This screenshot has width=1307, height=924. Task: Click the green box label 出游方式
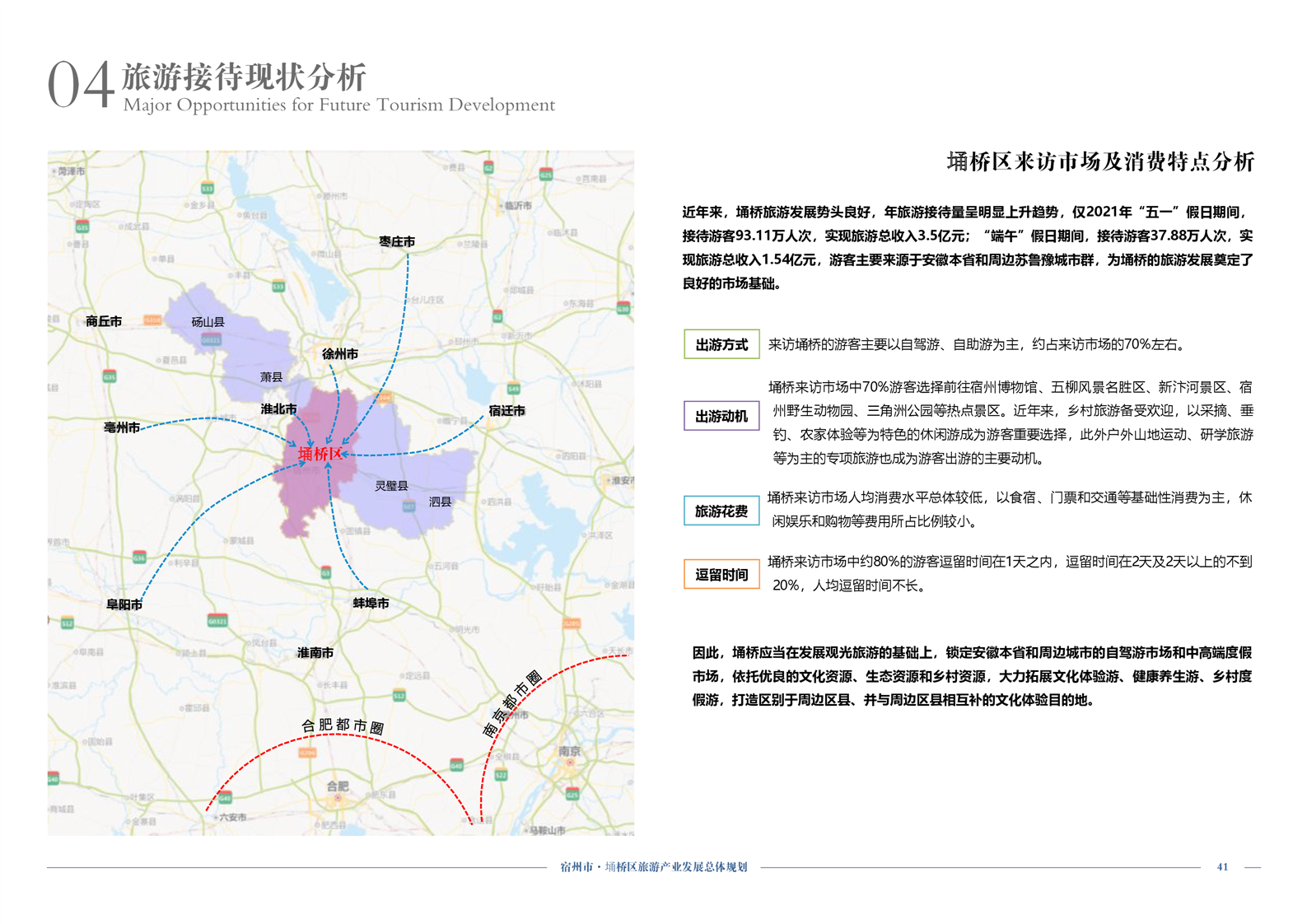(721, 344)
